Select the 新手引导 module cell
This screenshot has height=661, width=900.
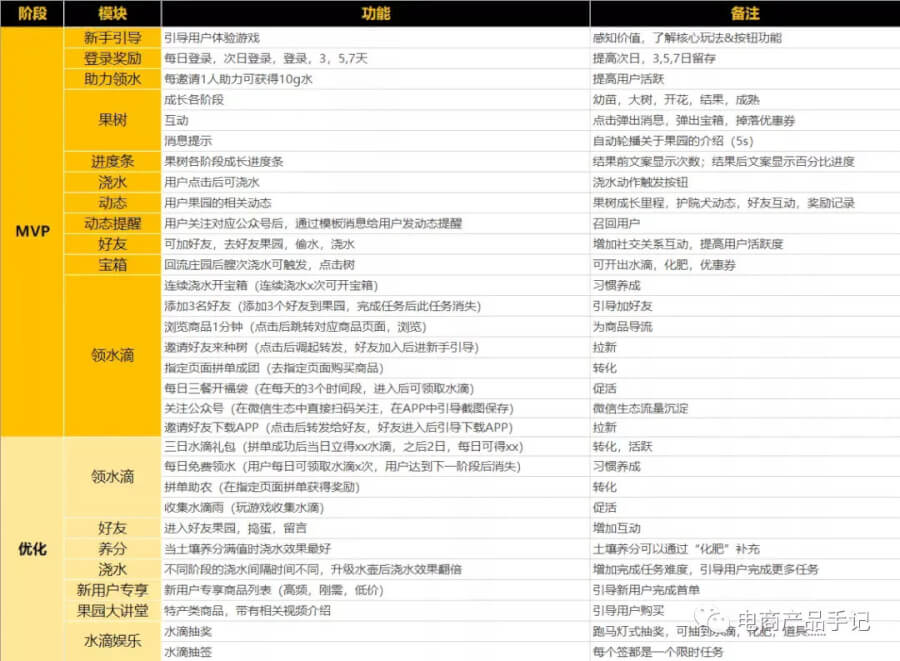click(112, 38)
